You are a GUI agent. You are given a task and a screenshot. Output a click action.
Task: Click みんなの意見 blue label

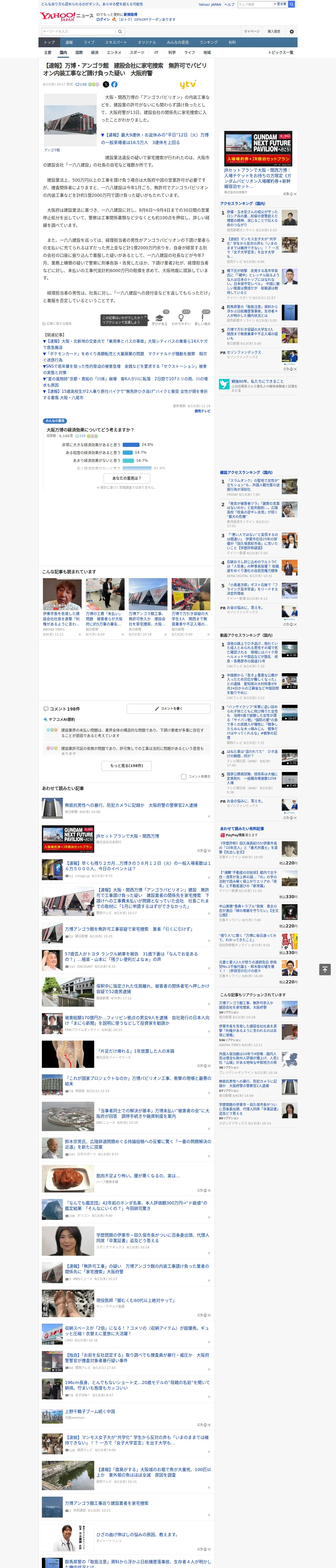(x=55, y=420)
